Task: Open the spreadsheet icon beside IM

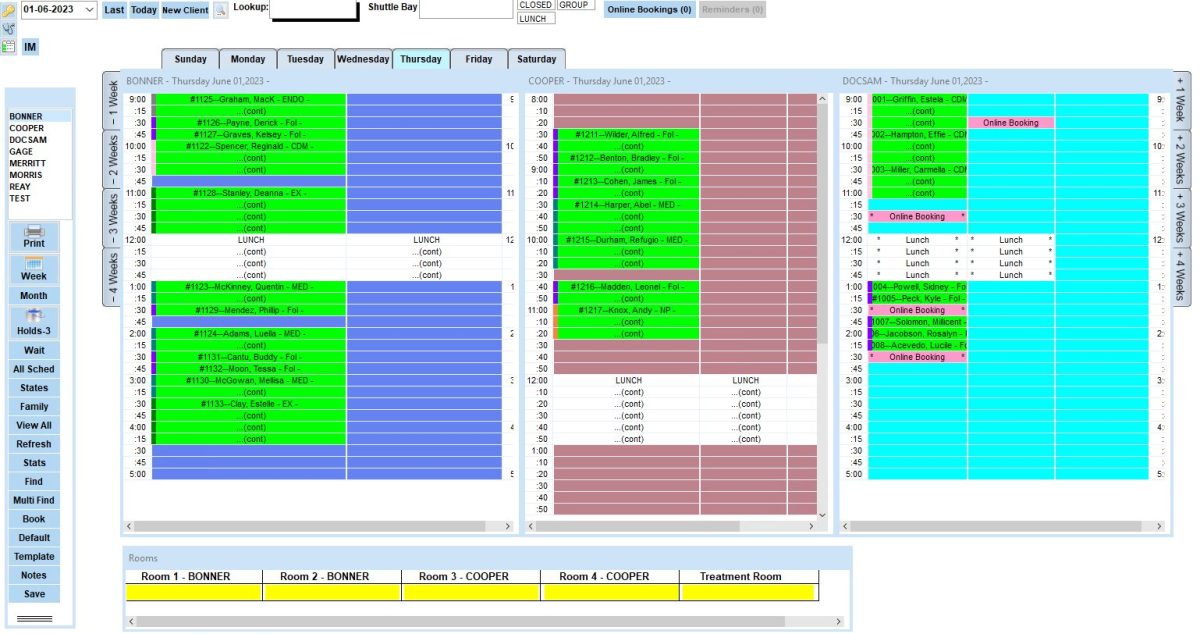Action: [9, 46]
